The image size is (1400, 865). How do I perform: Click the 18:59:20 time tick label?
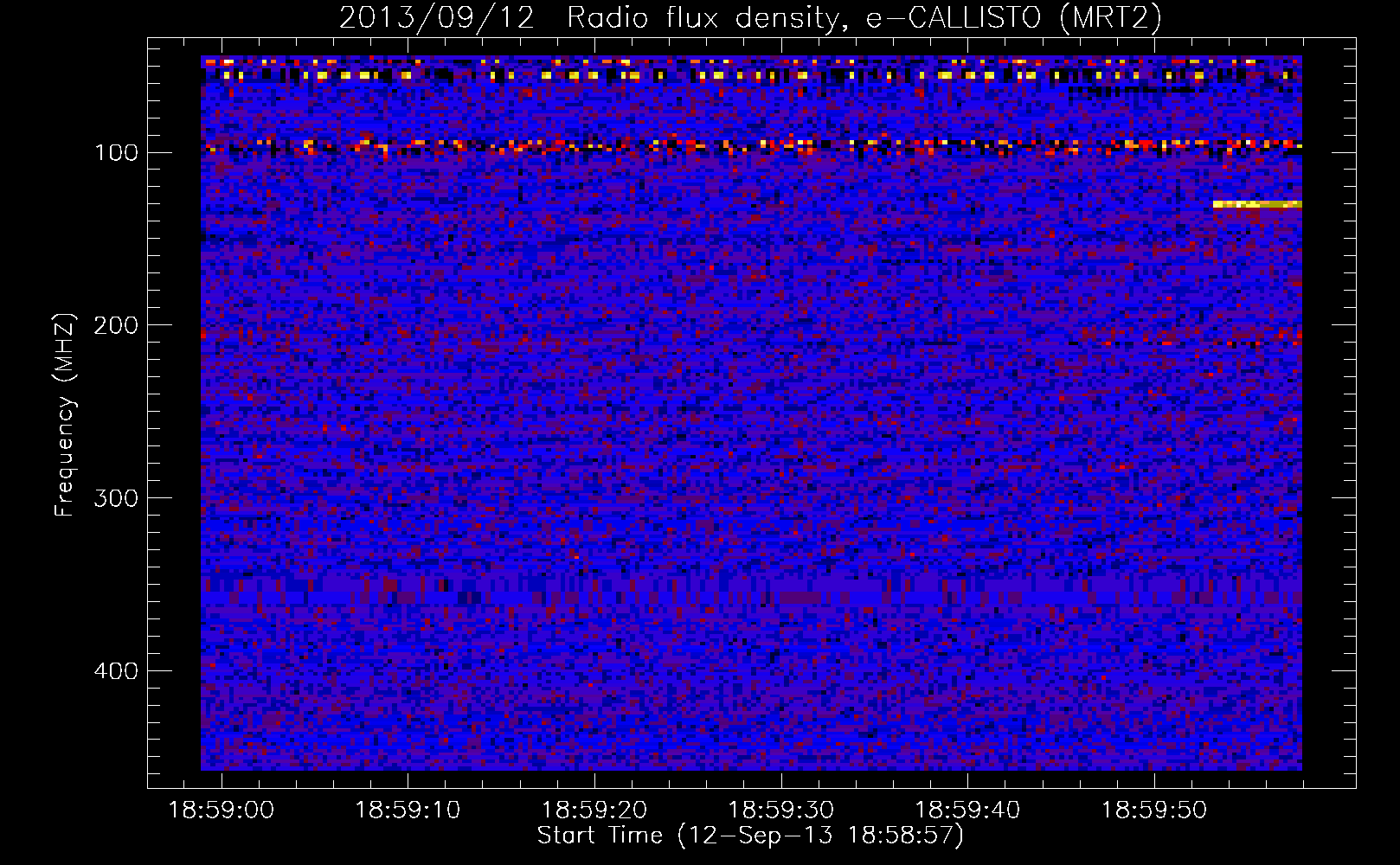click(594, 811)
